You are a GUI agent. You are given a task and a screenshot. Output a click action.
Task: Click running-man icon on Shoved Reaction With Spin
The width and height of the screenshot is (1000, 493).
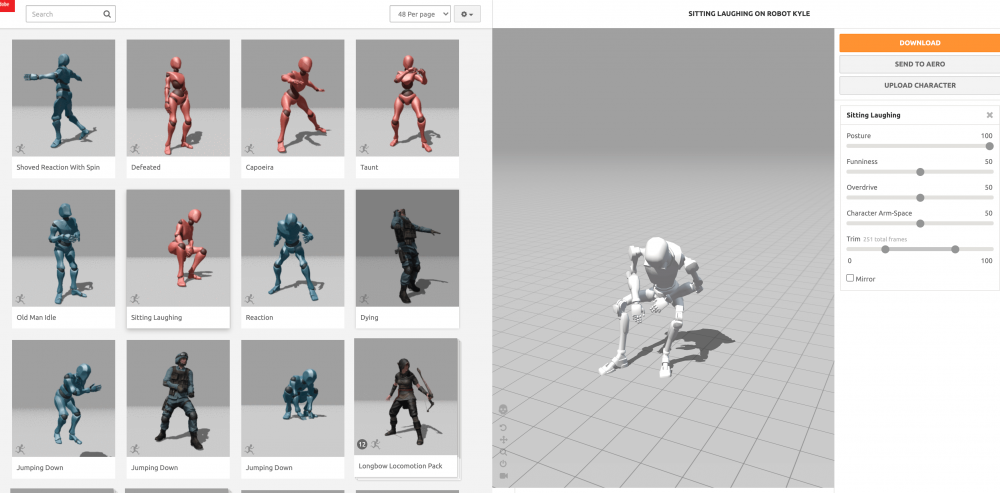click(20, 149)
